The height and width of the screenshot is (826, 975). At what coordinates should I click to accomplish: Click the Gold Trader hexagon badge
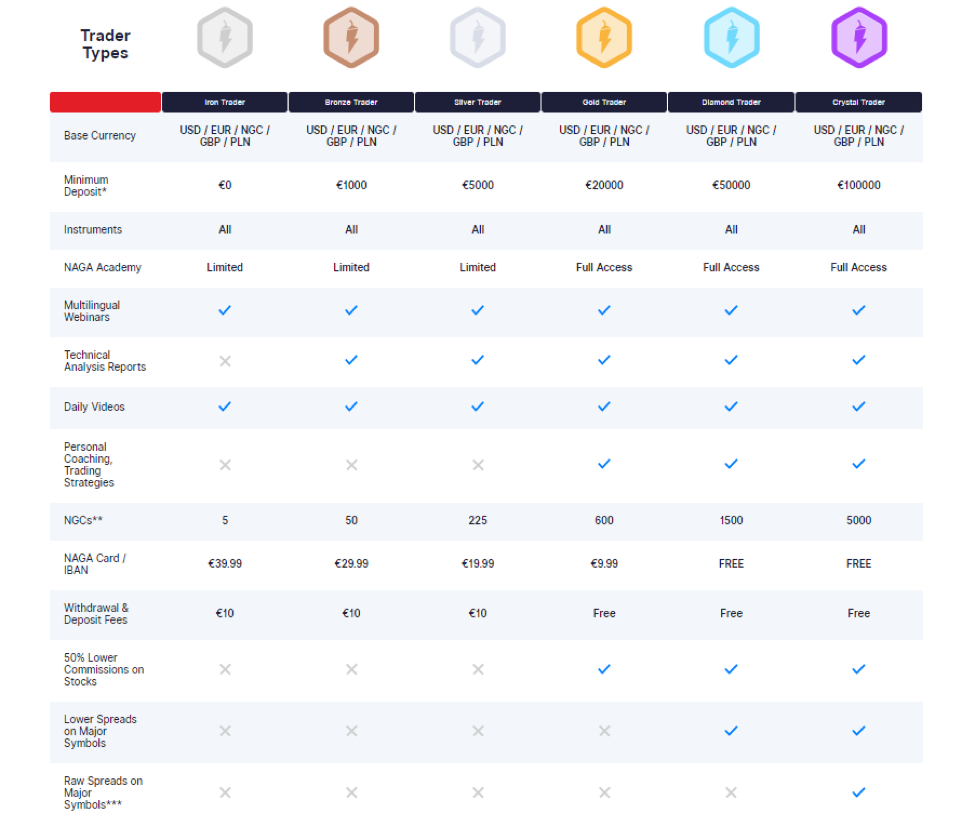604,37
